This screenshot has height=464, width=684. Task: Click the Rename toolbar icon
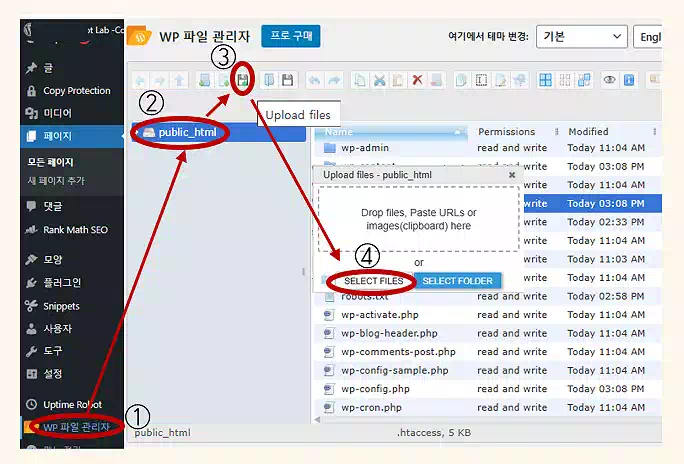pos(481,80)
